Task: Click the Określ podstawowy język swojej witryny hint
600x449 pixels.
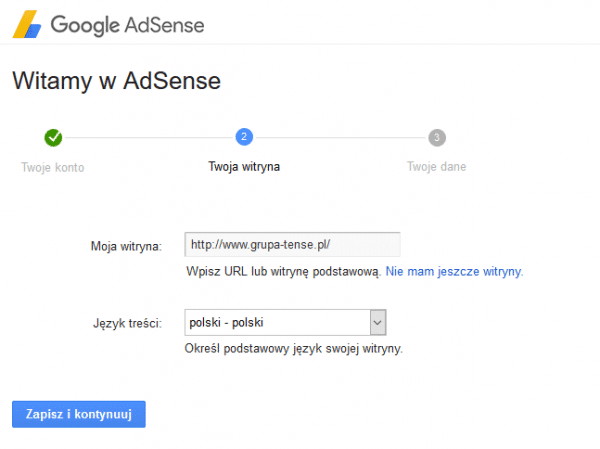Action: 294,349
